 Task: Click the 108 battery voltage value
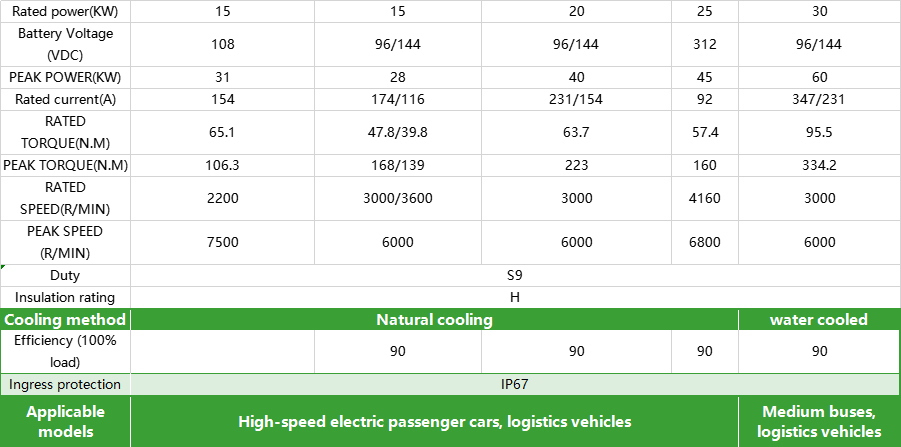(223, 44)
